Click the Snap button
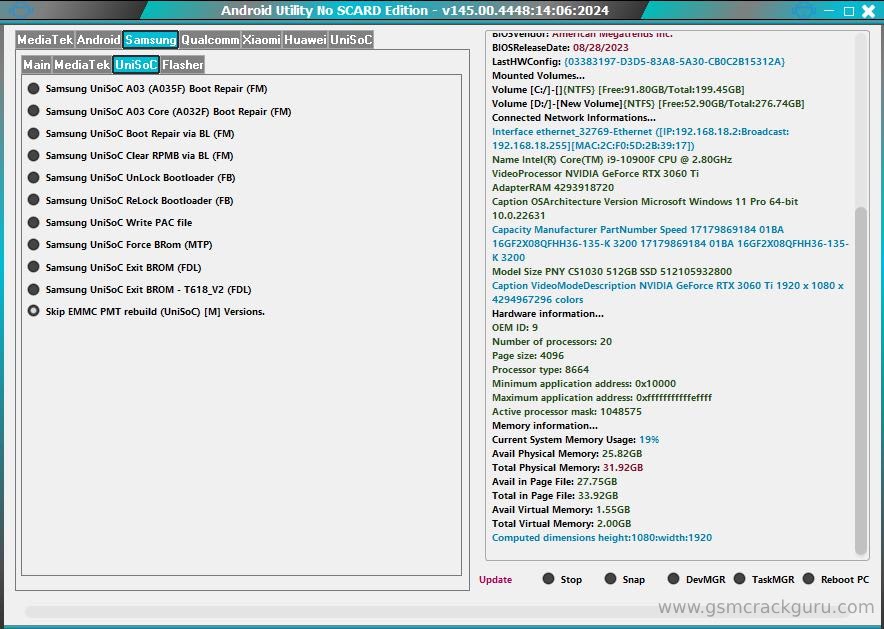This screenshot has width=884, height=629. 625,579
